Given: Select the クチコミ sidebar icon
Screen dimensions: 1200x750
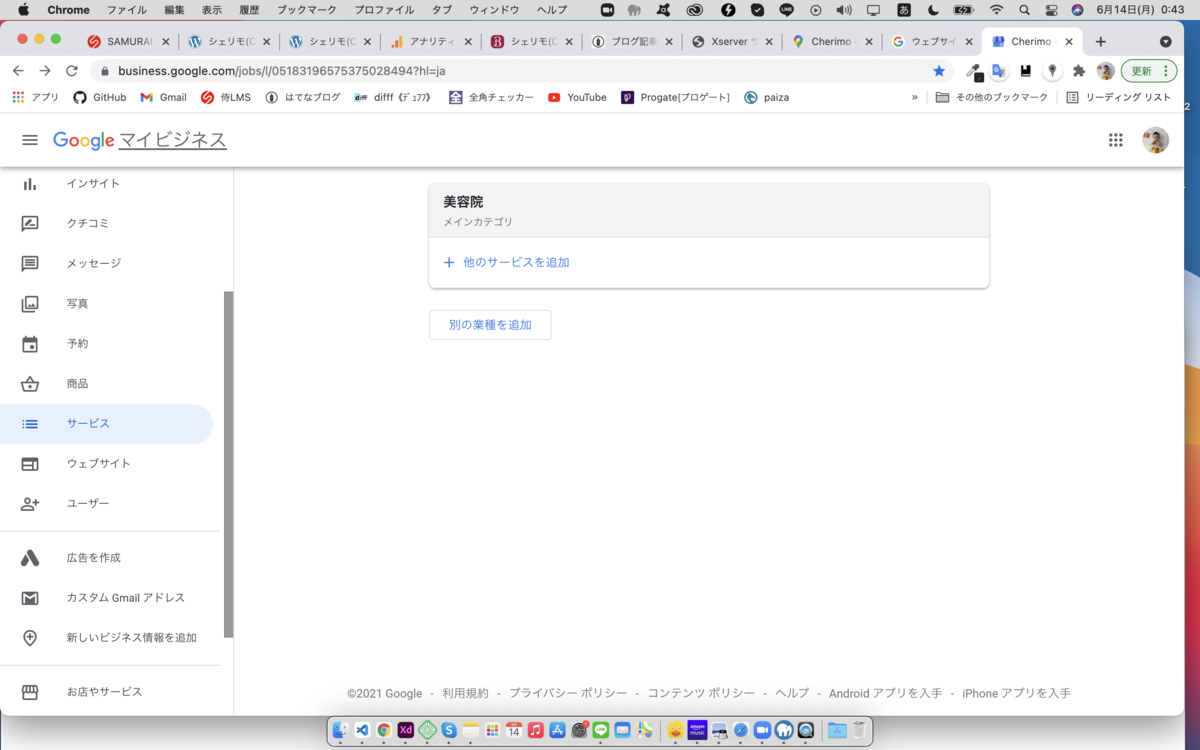Looking at the screenshot, I should (32, 223).
